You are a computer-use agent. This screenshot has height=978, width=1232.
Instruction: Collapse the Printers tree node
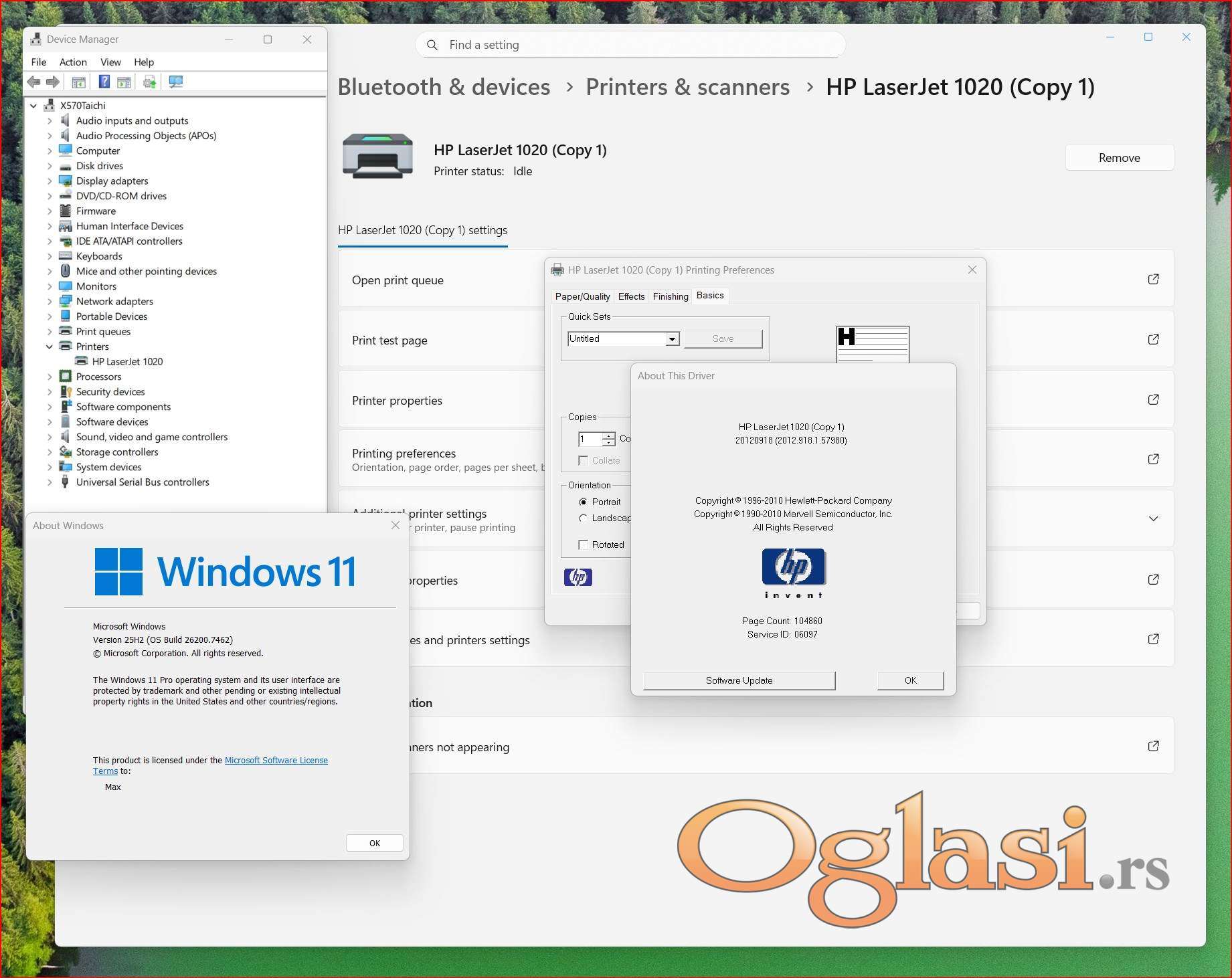(50, 347)
